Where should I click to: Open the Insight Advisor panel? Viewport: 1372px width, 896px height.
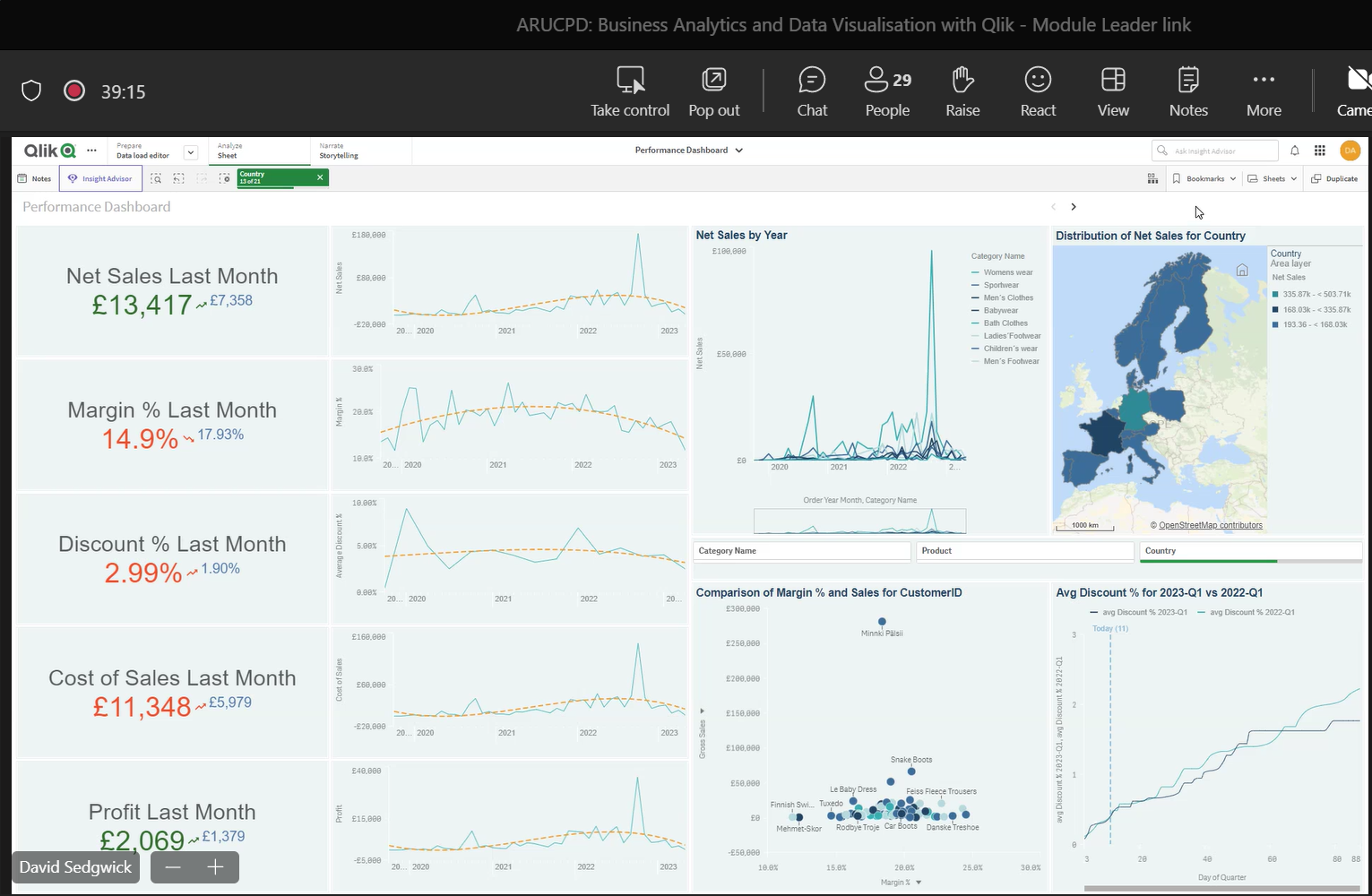100,178
